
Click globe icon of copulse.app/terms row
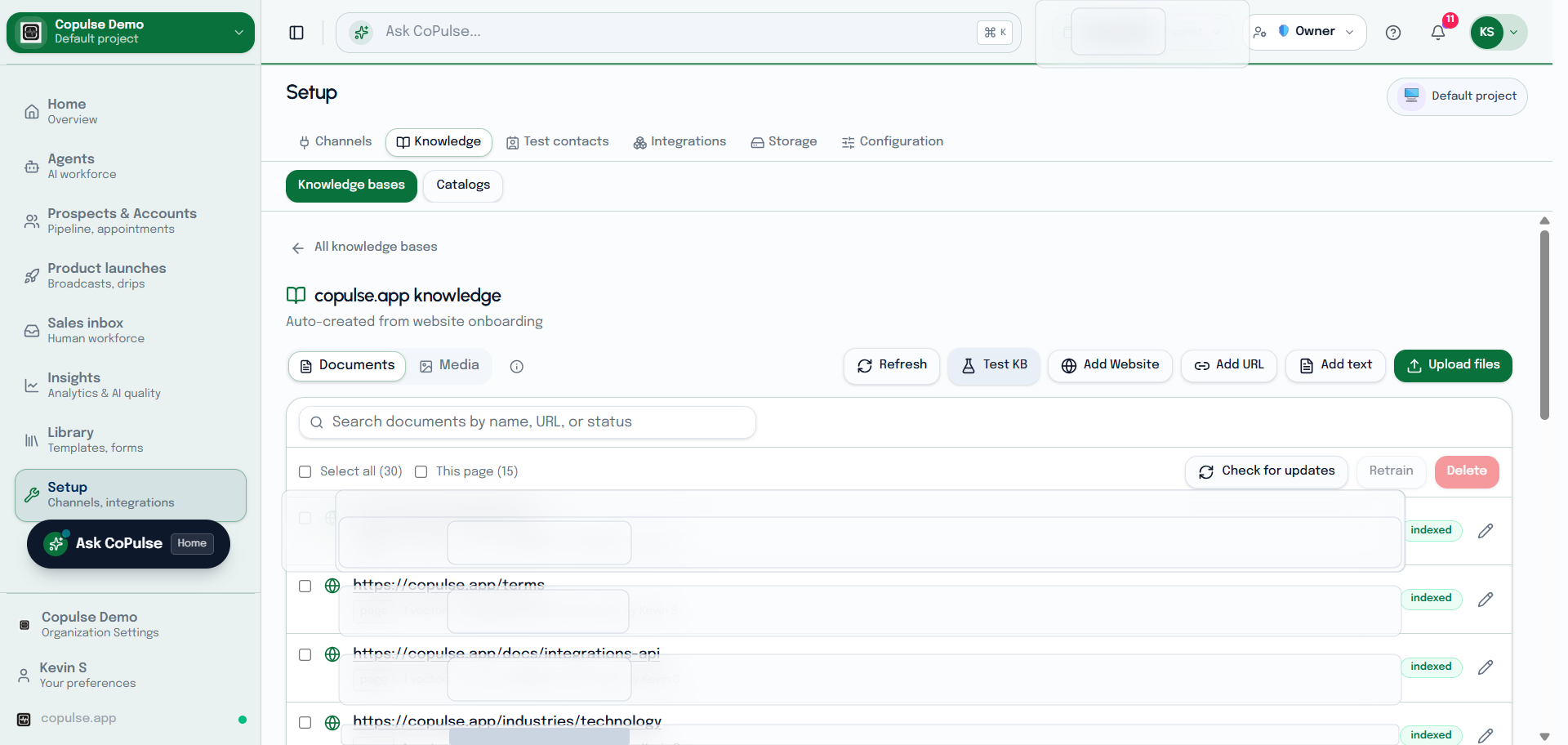[x=332, y=586]
